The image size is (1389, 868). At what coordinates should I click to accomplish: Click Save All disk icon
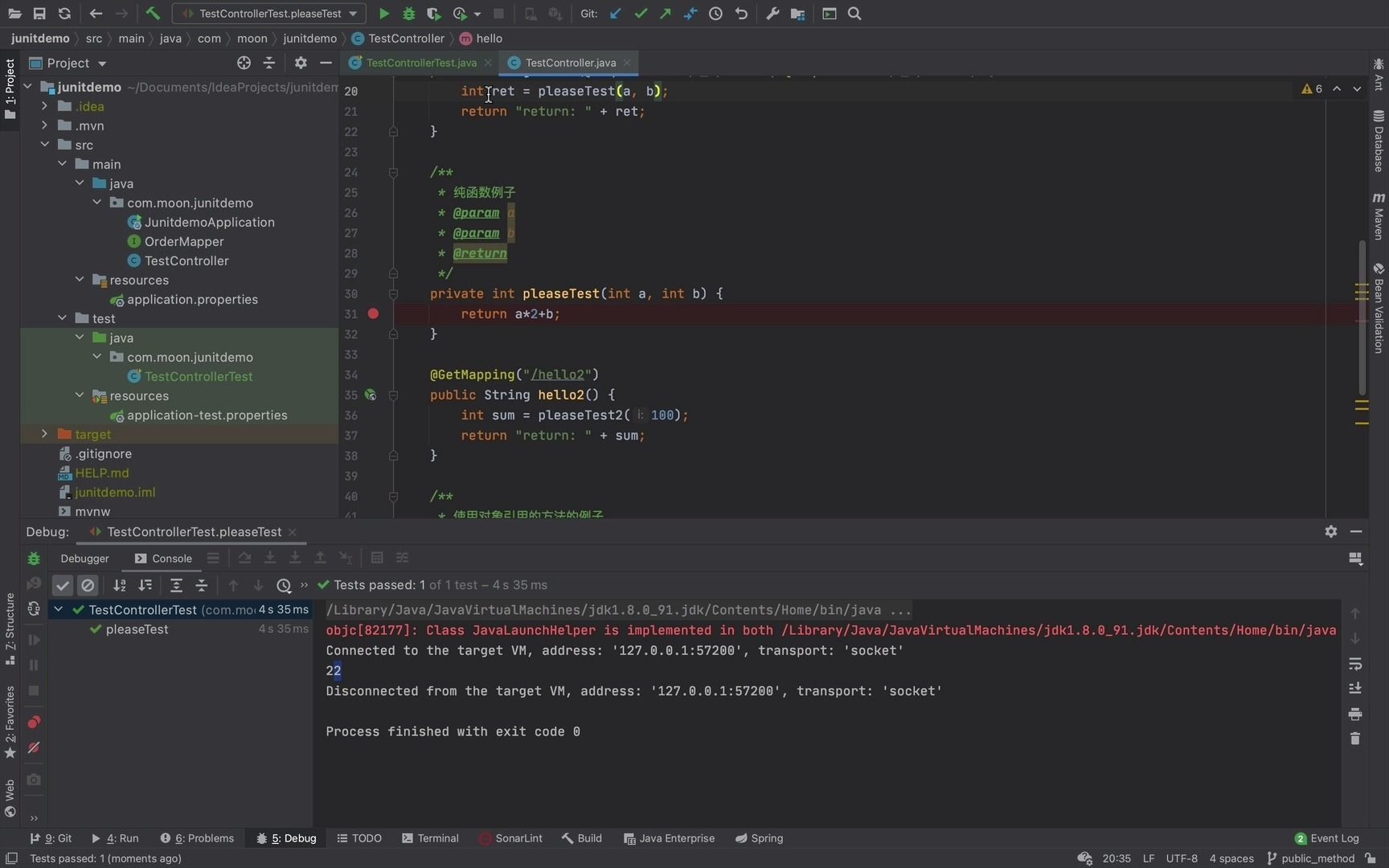(39, 14)
